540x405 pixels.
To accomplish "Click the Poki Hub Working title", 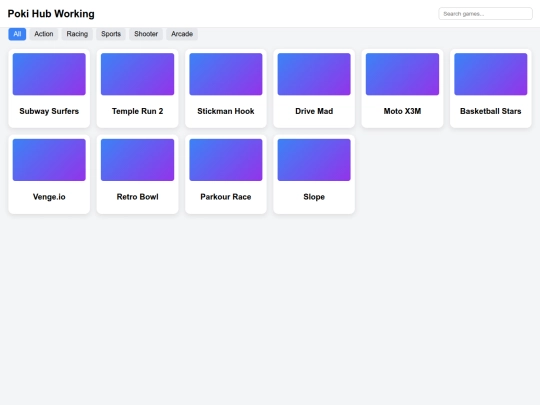I will (x=51, y=14).
